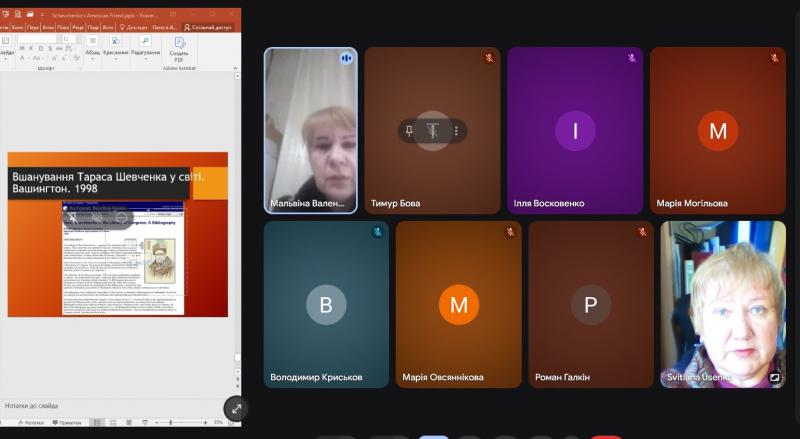
Task: Click the expand presentation fullscreen arrow button
Action: tap(236, 408)
